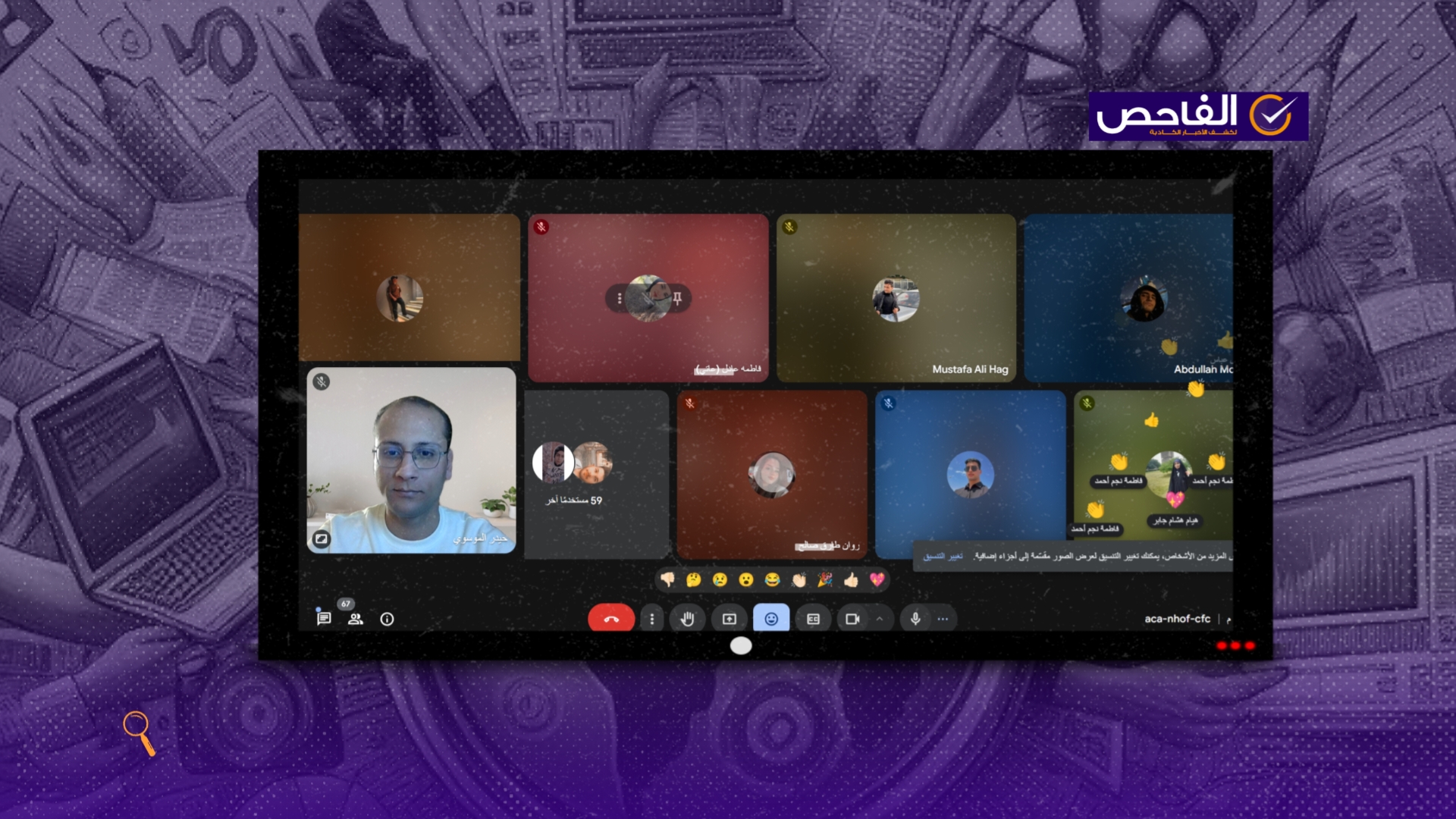Select the Abdullah participant tile
The image size is (1456, 819).
click(x=1128, y=298)
